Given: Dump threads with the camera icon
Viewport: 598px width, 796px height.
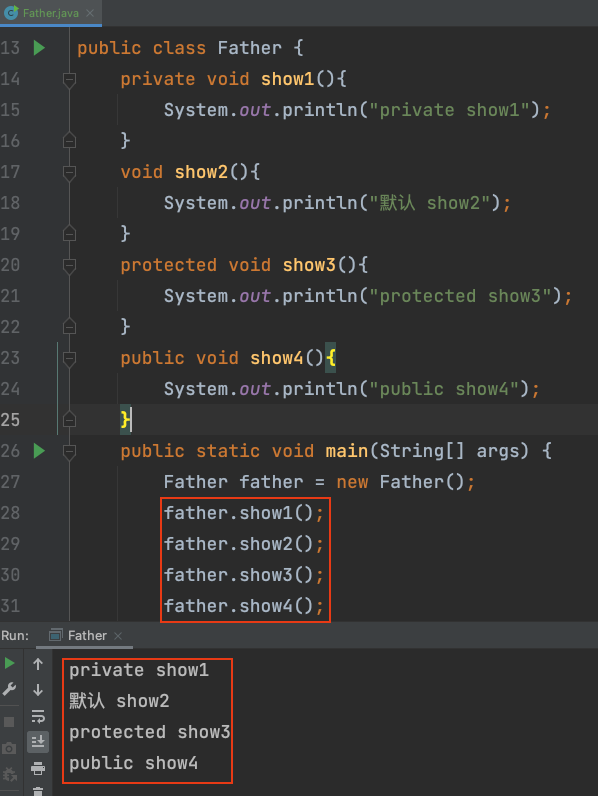Looking at the screenshot, I should pos(9,748).
